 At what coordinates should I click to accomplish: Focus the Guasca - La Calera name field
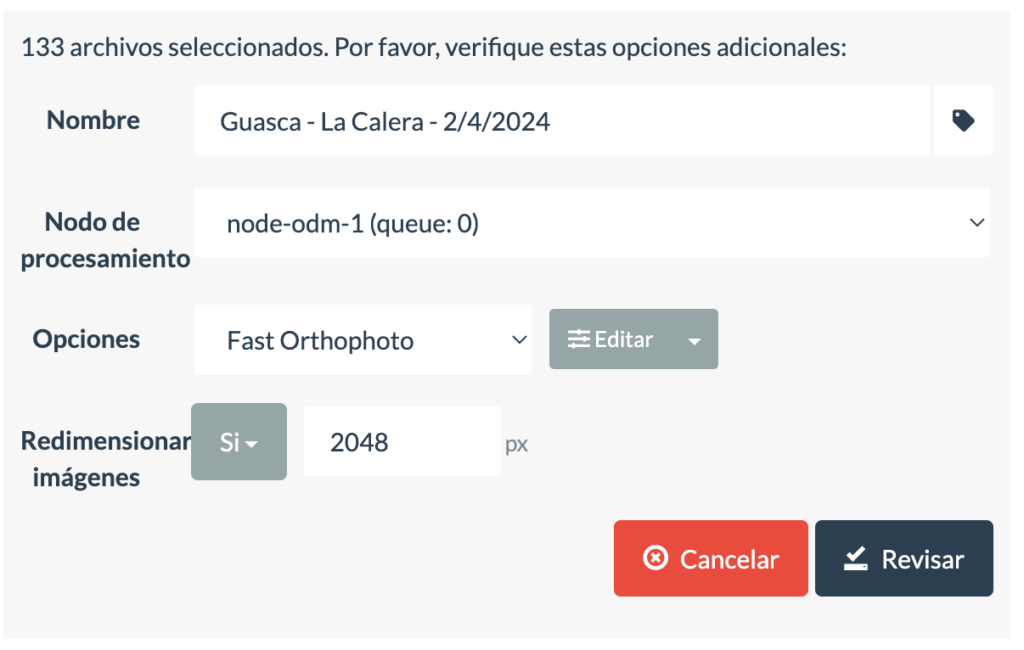(562, 121)
